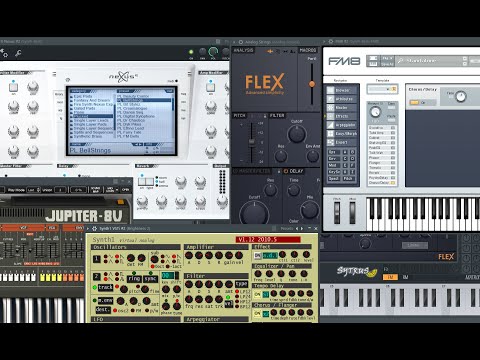Click dest. button in Synth1
480x360 pixels.
pyautogui.click(x=103, y=309)
